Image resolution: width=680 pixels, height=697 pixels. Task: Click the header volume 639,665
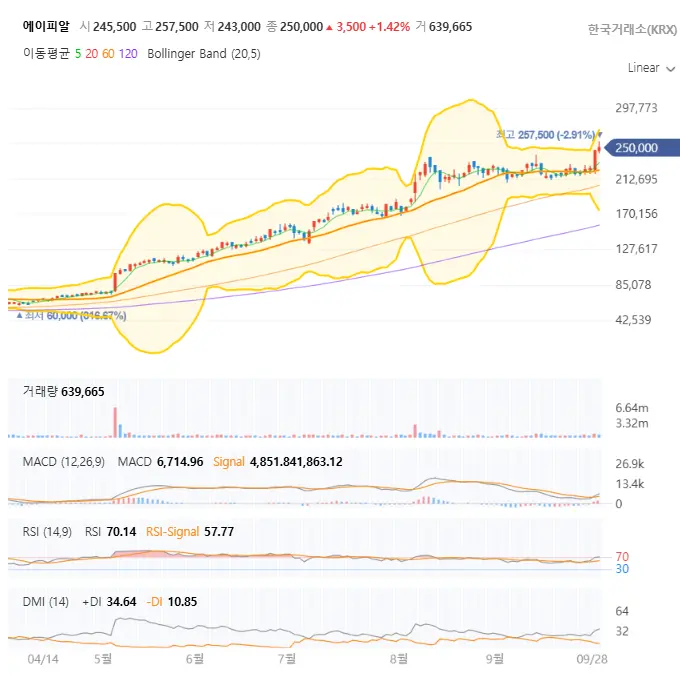click(x=450, y=27)
